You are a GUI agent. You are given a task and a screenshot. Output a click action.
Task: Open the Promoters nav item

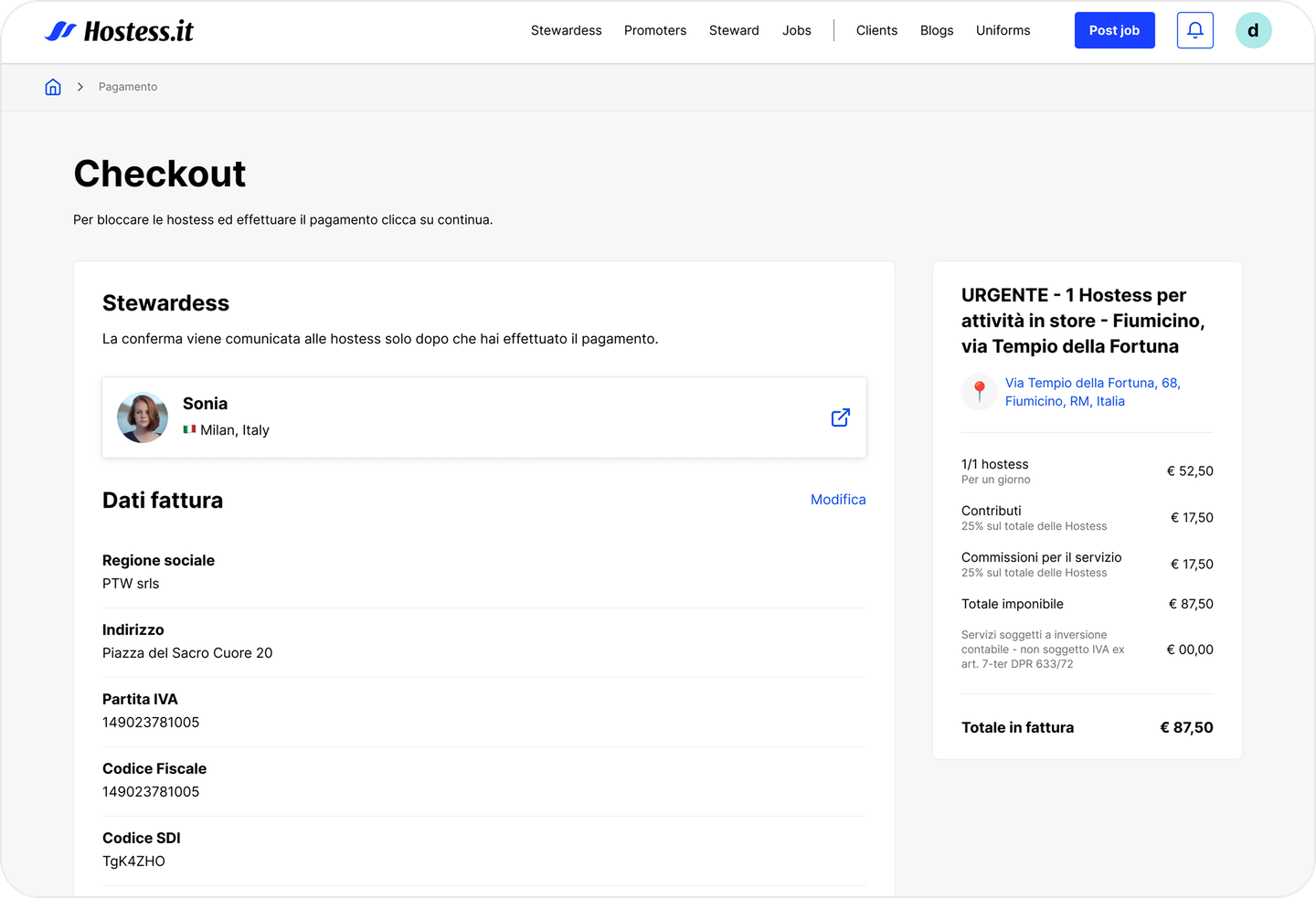coord(655,30)
